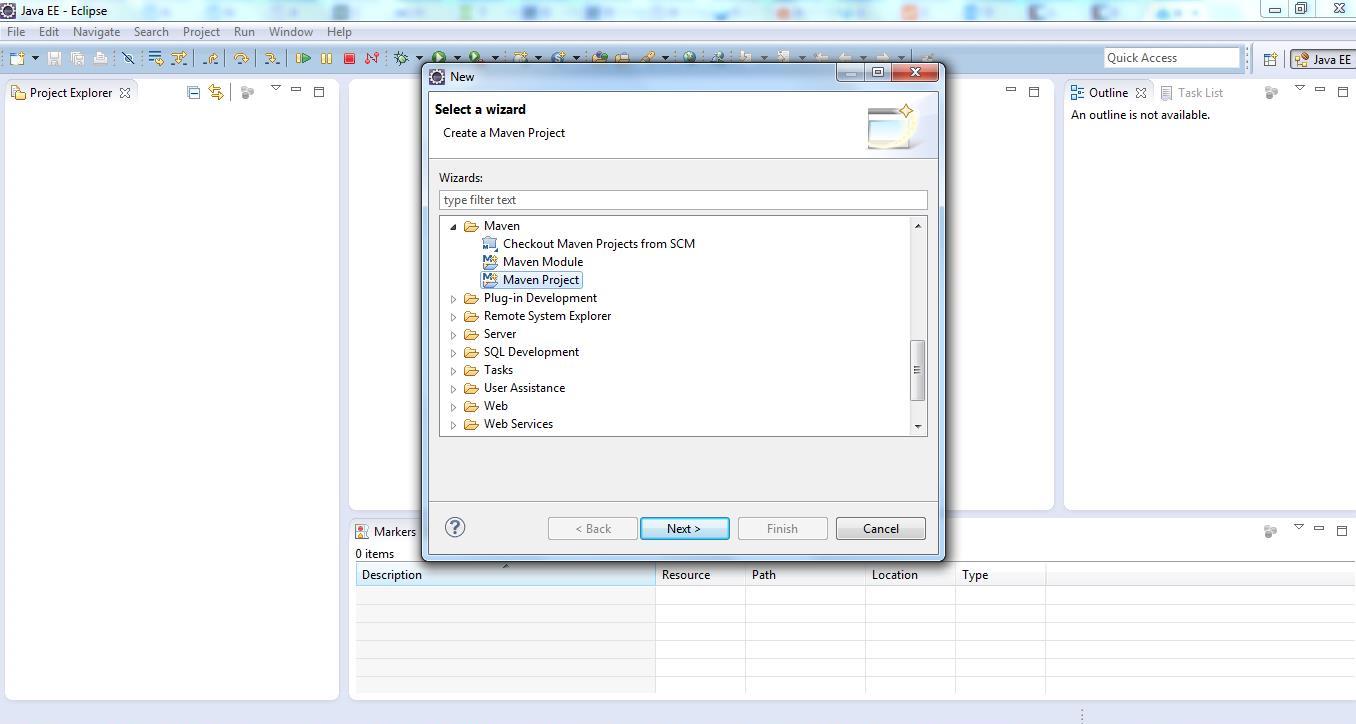Open Outline view menu triangle

(1300, 89)
